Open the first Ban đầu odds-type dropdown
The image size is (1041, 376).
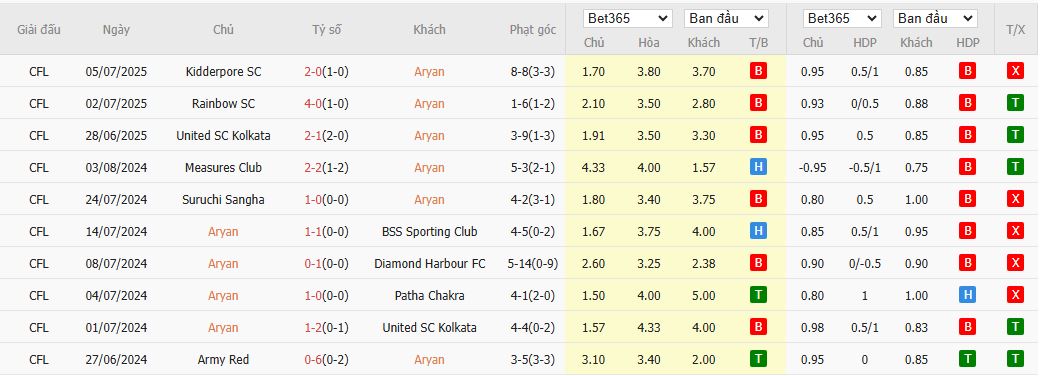(726, 19)
